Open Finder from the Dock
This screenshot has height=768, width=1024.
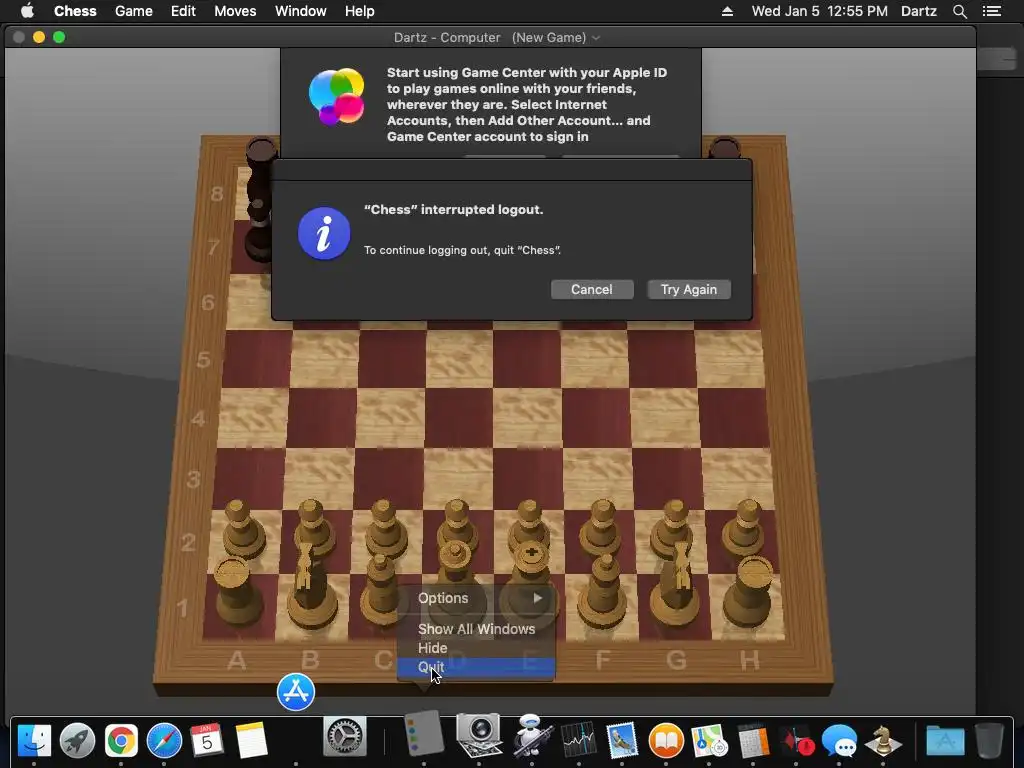tap(34, 741)
